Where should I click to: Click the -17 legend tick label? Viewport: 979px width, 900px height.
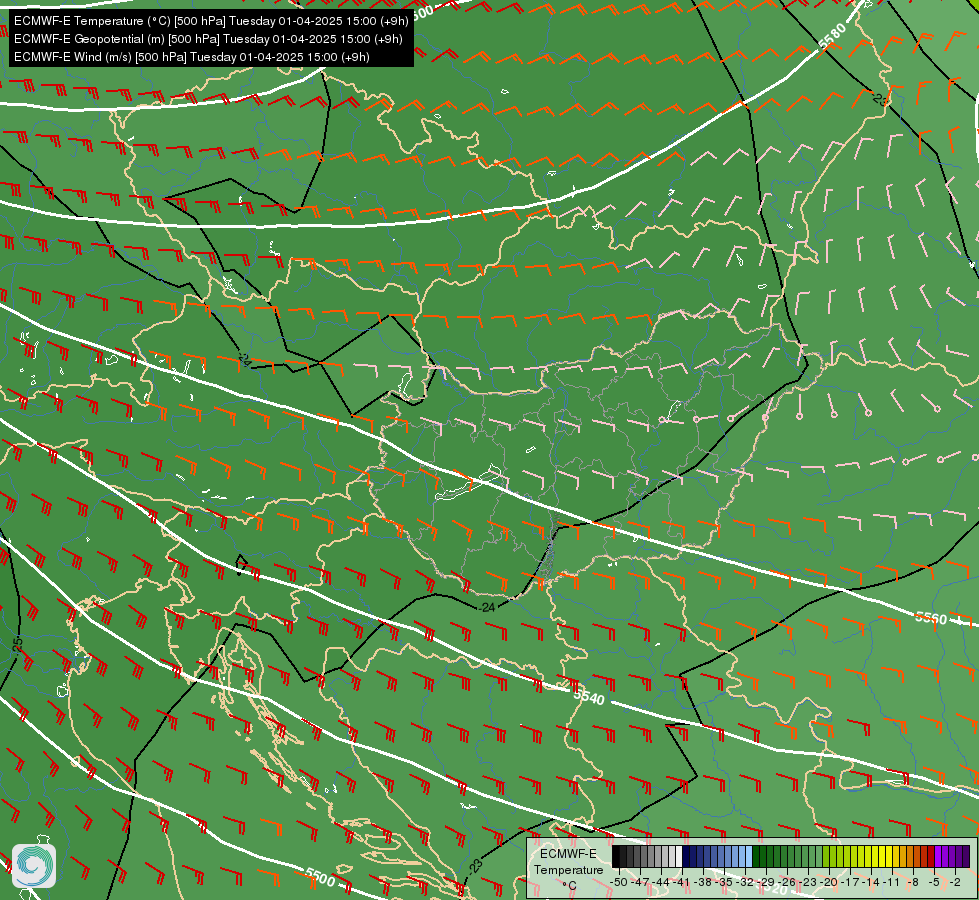(850, 882)
